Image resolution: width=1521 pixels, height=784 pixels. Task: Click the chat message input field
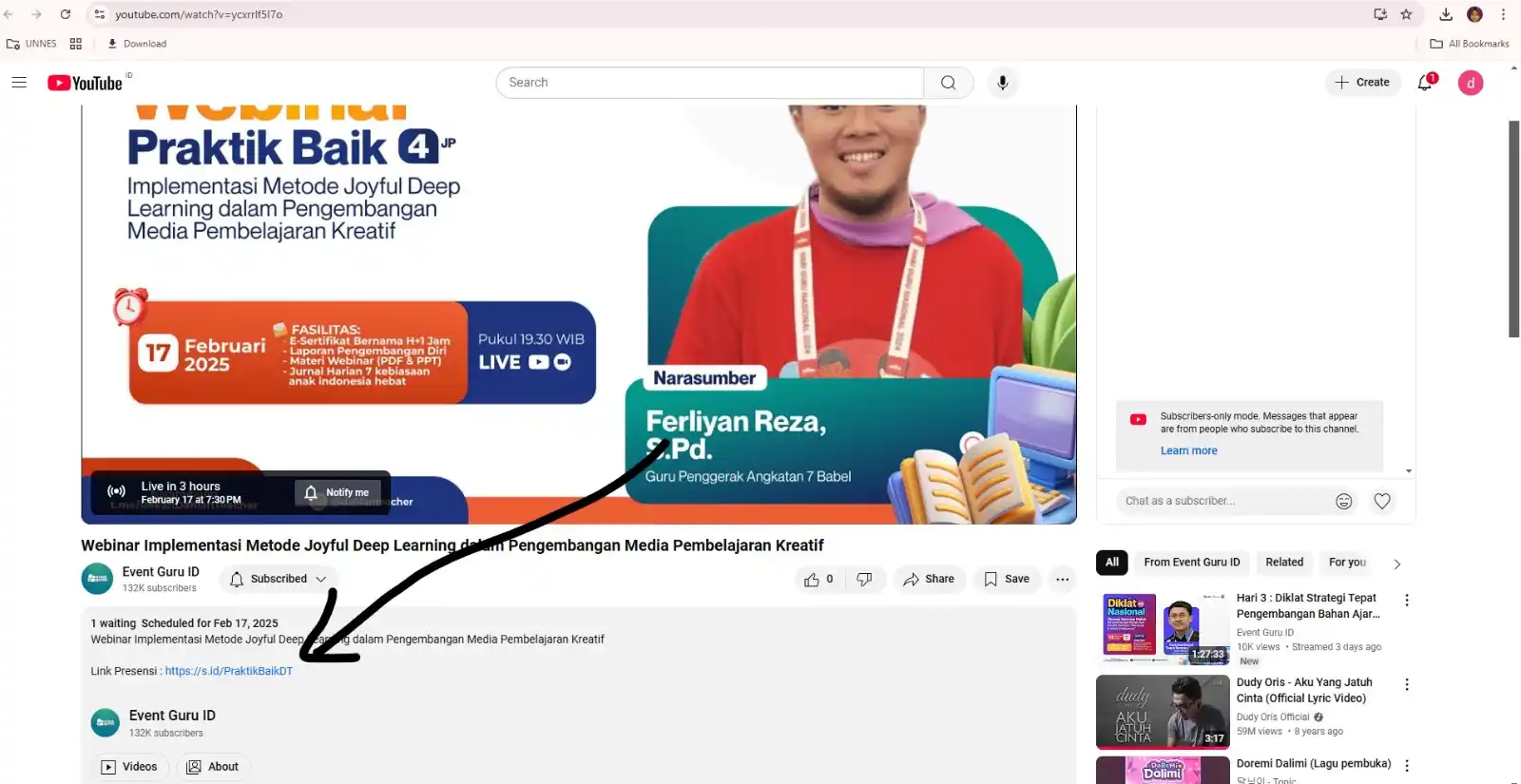click(x=1222, y=501)
